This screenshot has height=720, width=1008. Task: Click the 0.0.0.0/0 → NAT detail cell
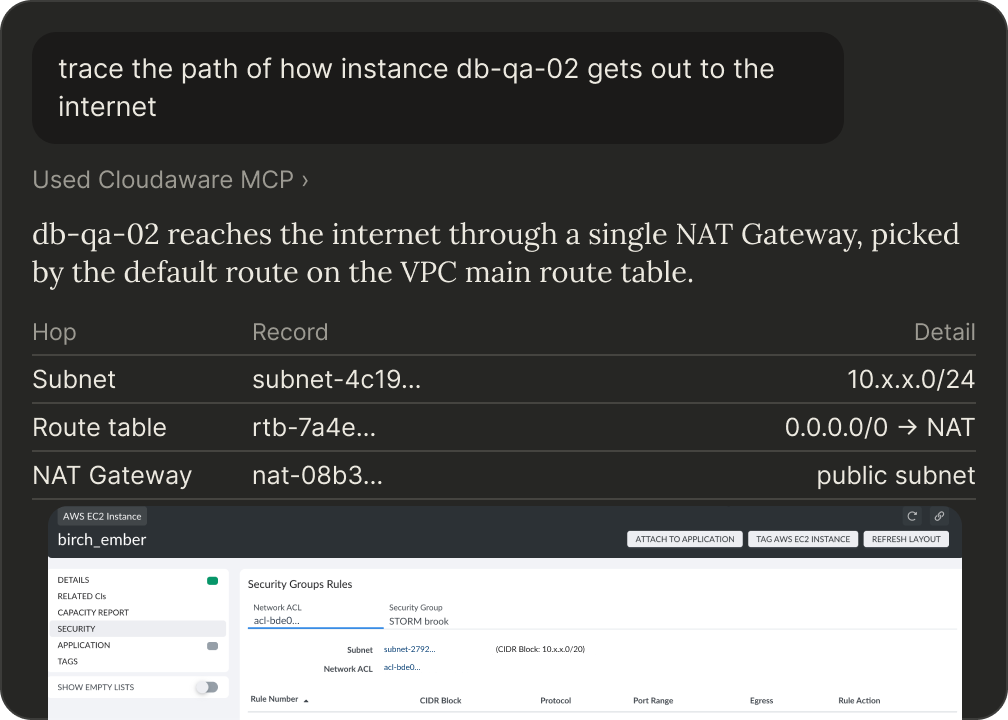coord(880,428)
